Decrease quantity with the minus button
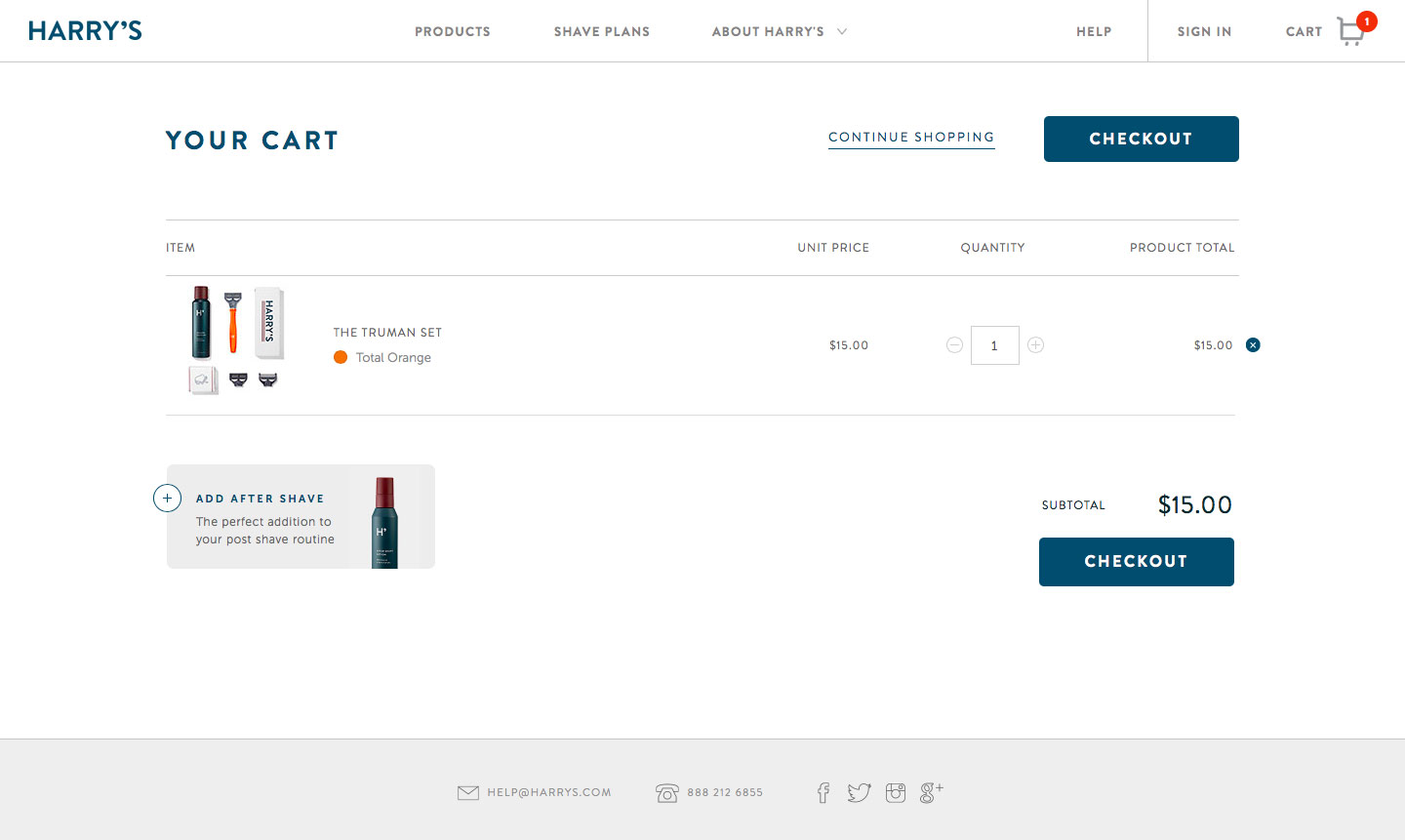 point(954,344)
